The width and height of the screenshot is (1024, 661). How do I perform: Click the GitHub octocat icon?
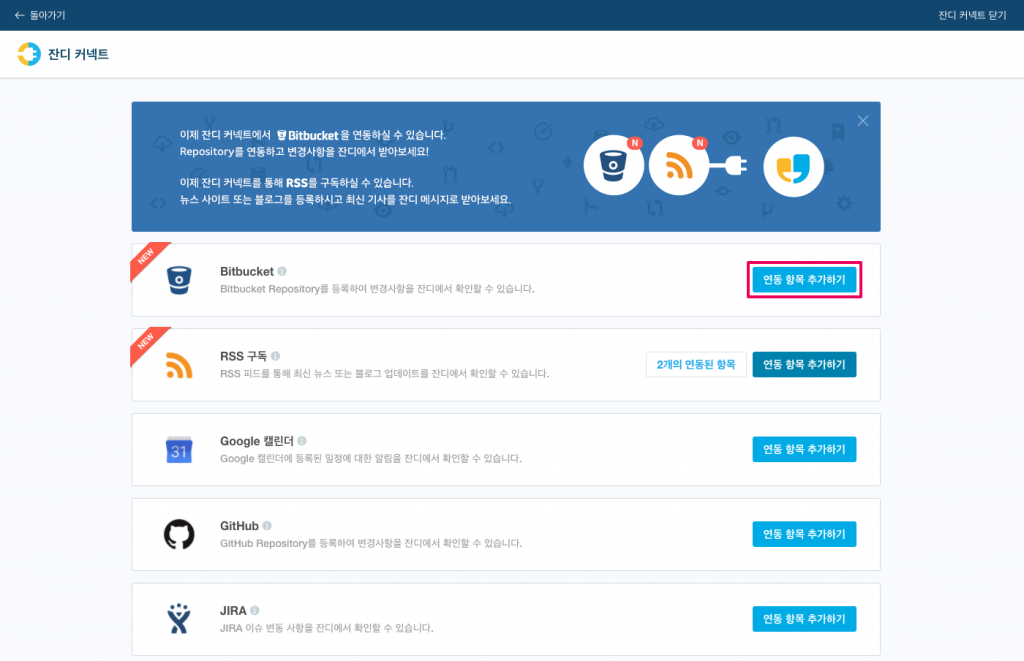click(x=178, y=535)
